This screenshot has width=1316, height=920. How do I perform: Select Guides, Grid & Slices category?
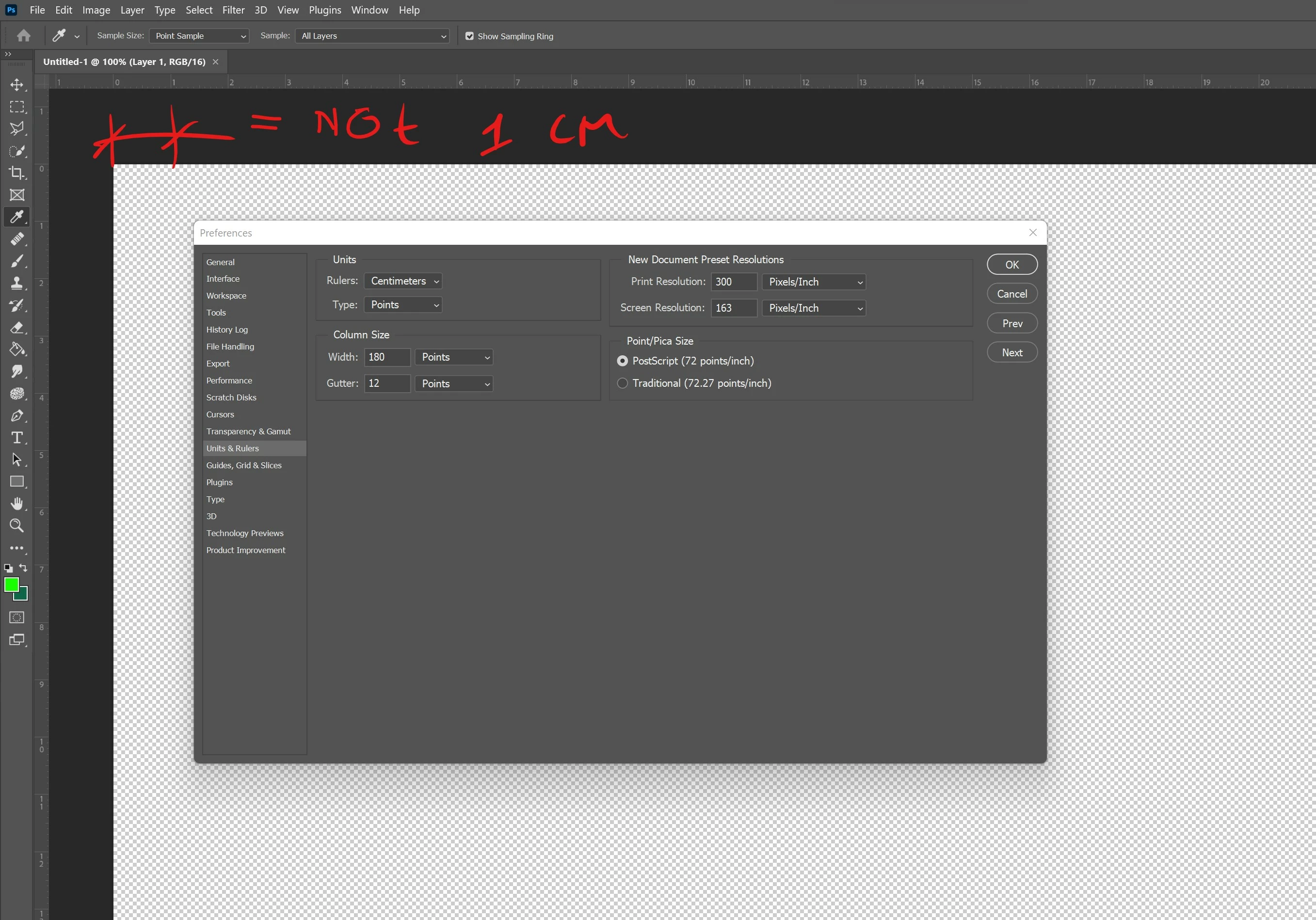click(x=243, y=465)
